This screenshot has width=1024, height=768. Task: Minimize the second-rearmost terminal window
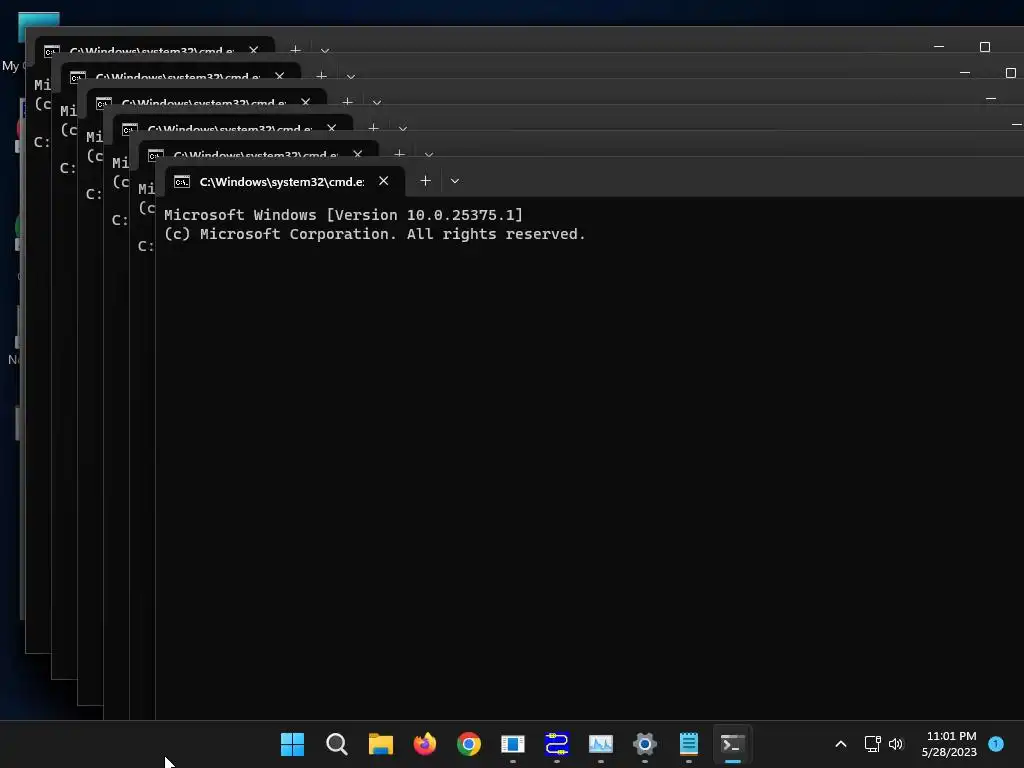click(x=965, y=73)
